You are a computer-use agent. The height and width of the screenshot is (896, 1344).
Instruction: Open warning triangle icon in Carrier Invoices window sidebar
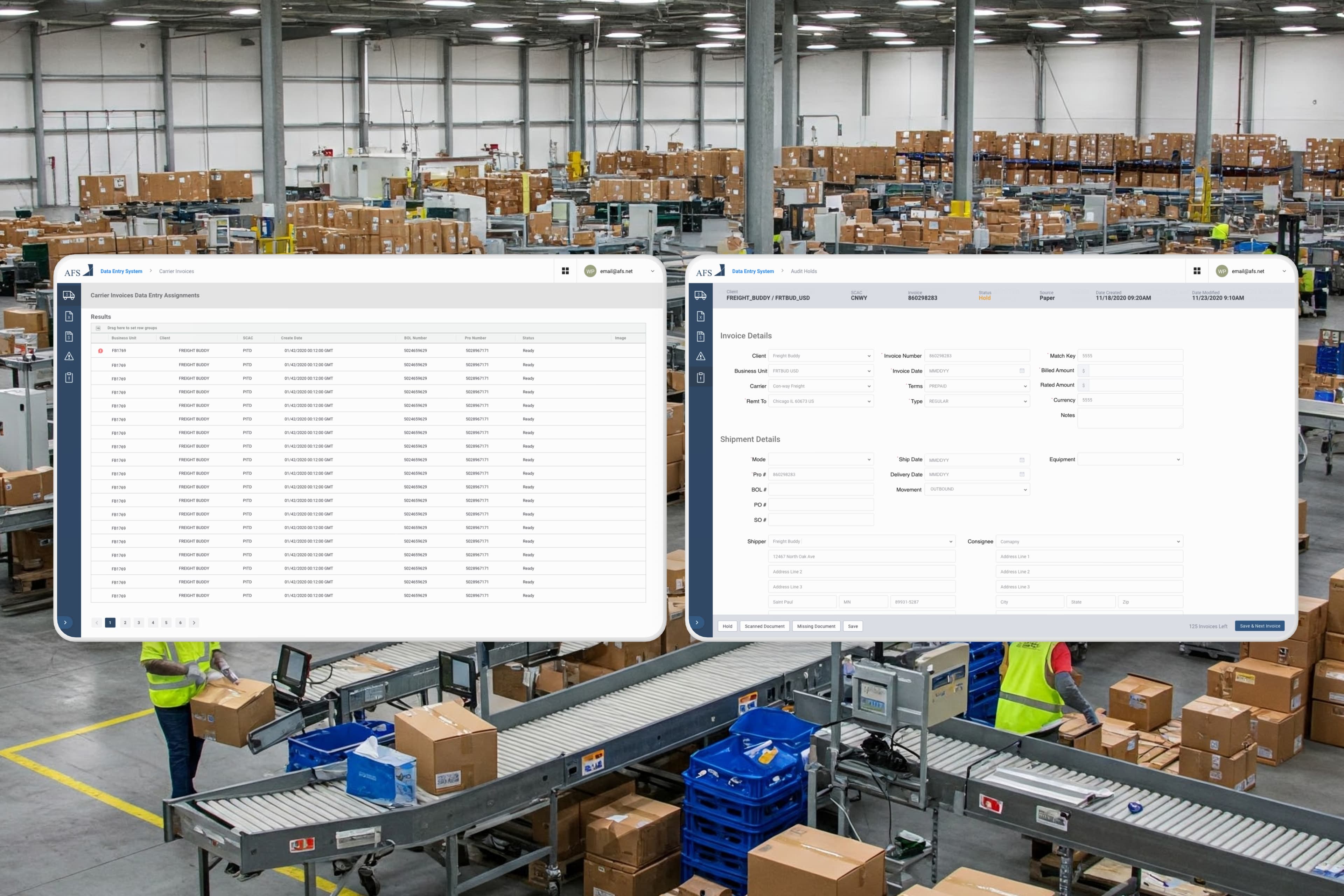point(69,356)
